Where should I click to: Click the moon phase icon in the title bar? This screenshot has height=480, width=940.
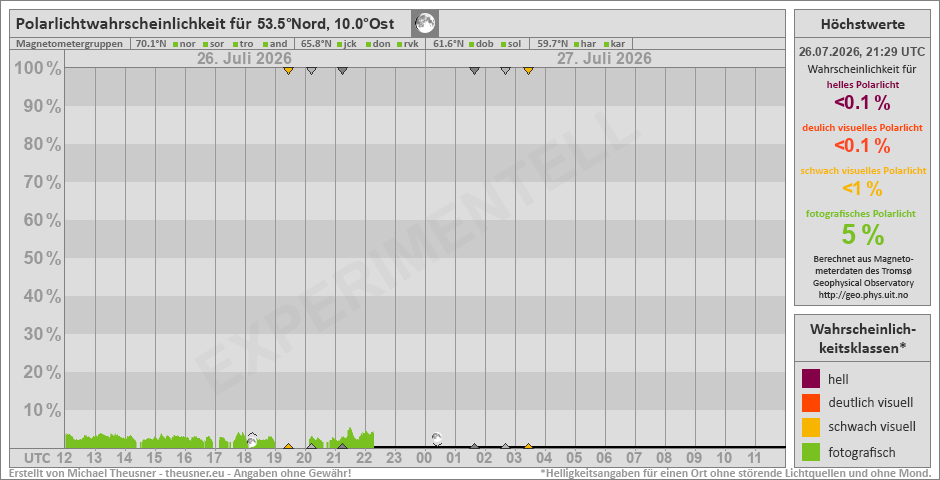425,24
